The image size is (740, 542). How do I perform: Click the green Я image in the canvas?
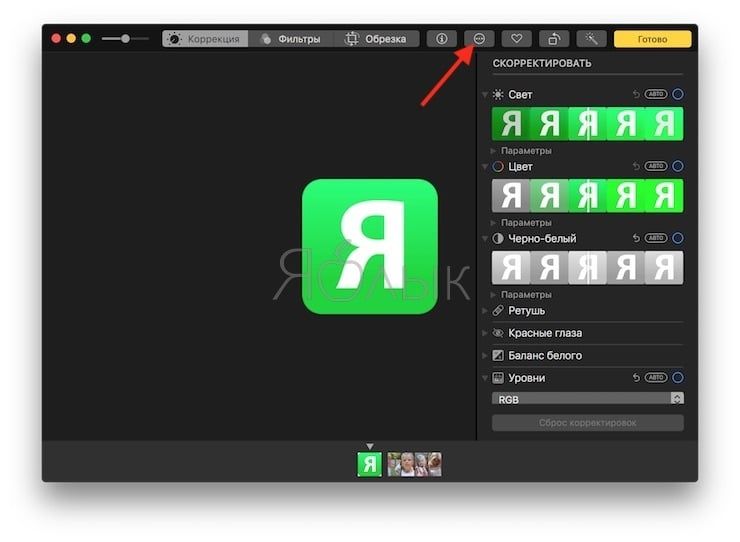coord(370,246)
